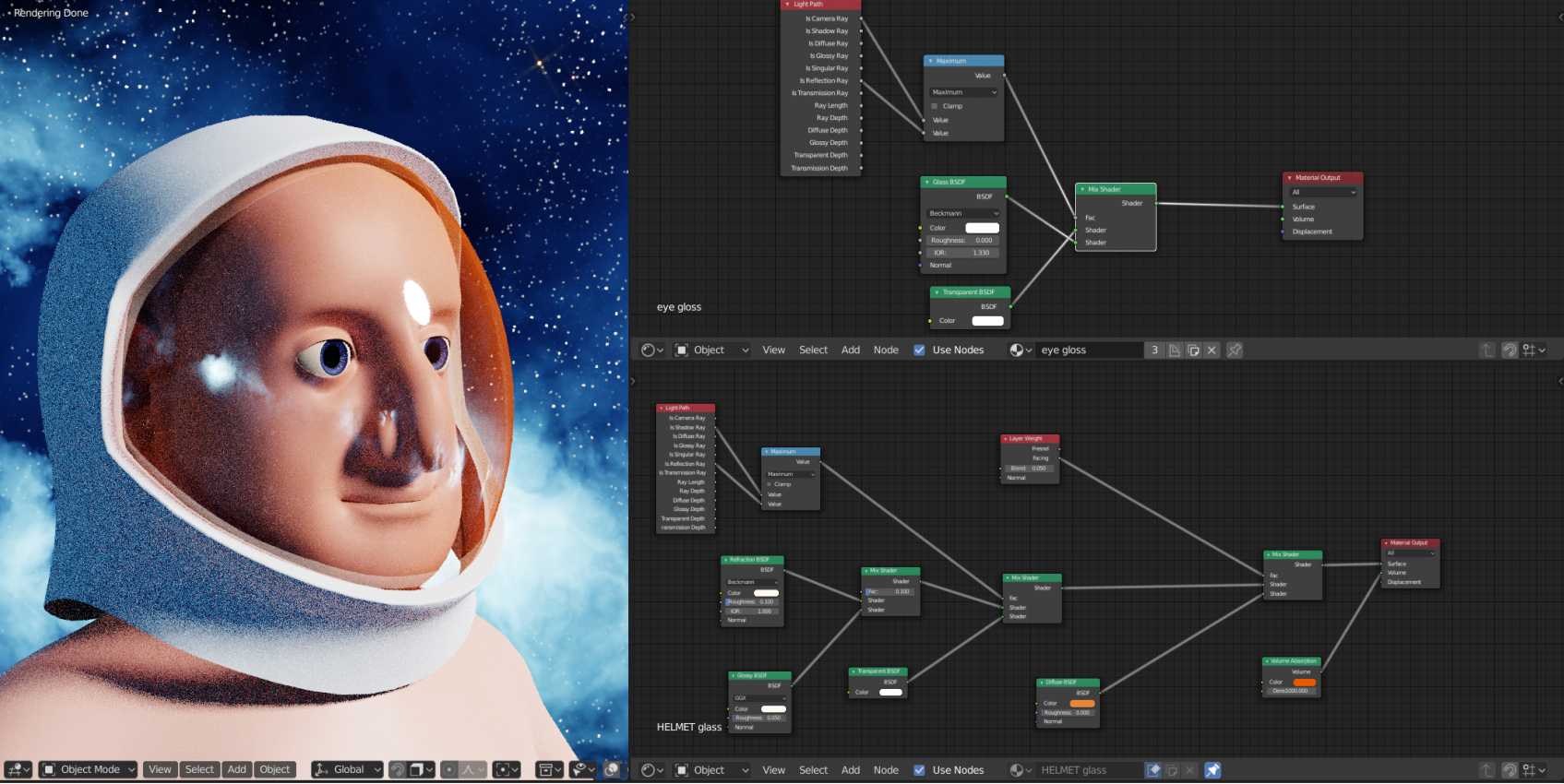Collapse the top Mix Shader node

pos(1082,189)
